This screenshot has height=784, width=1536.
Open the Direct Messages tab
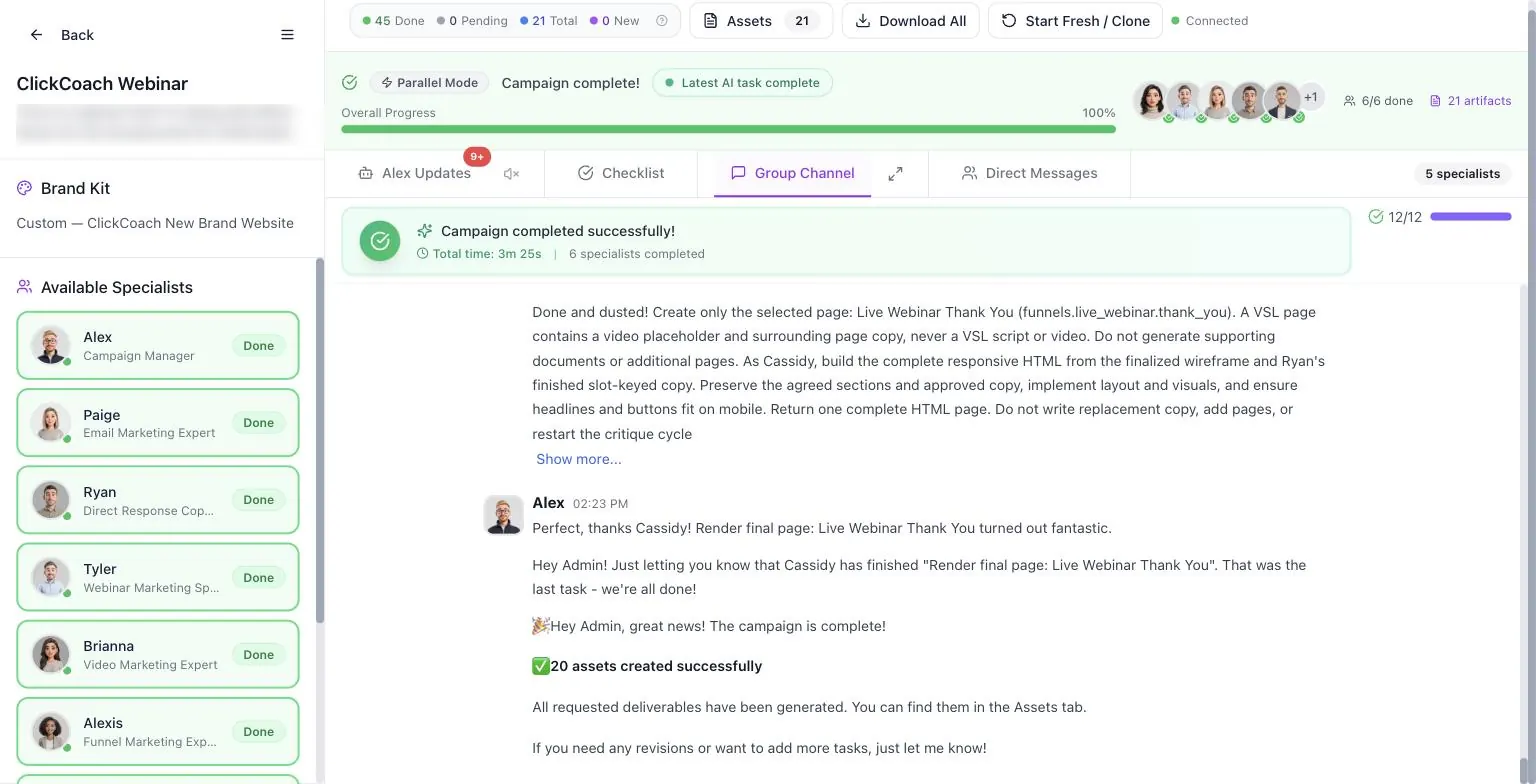1029,174
